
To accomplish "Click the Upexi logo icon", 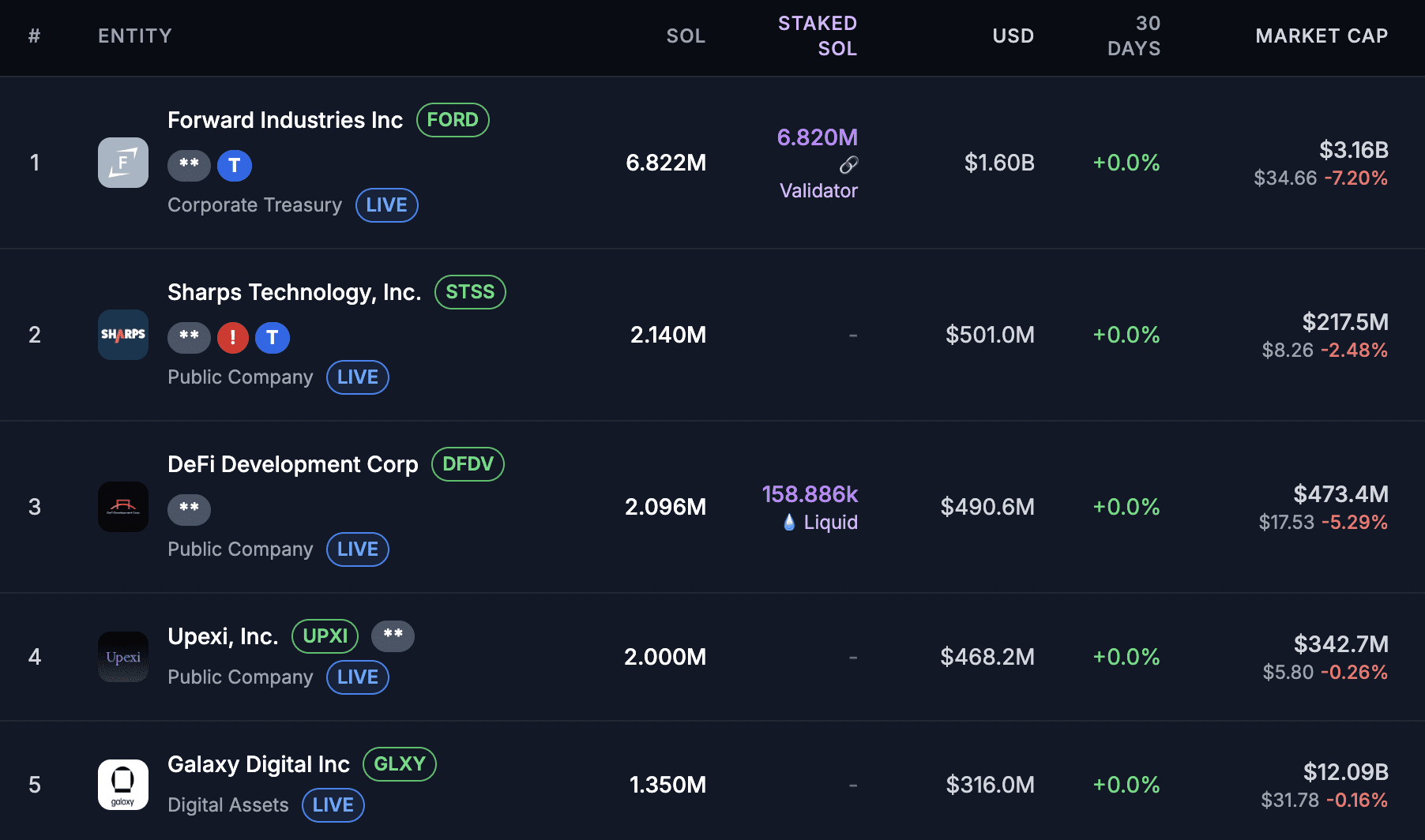I will 123,657.
